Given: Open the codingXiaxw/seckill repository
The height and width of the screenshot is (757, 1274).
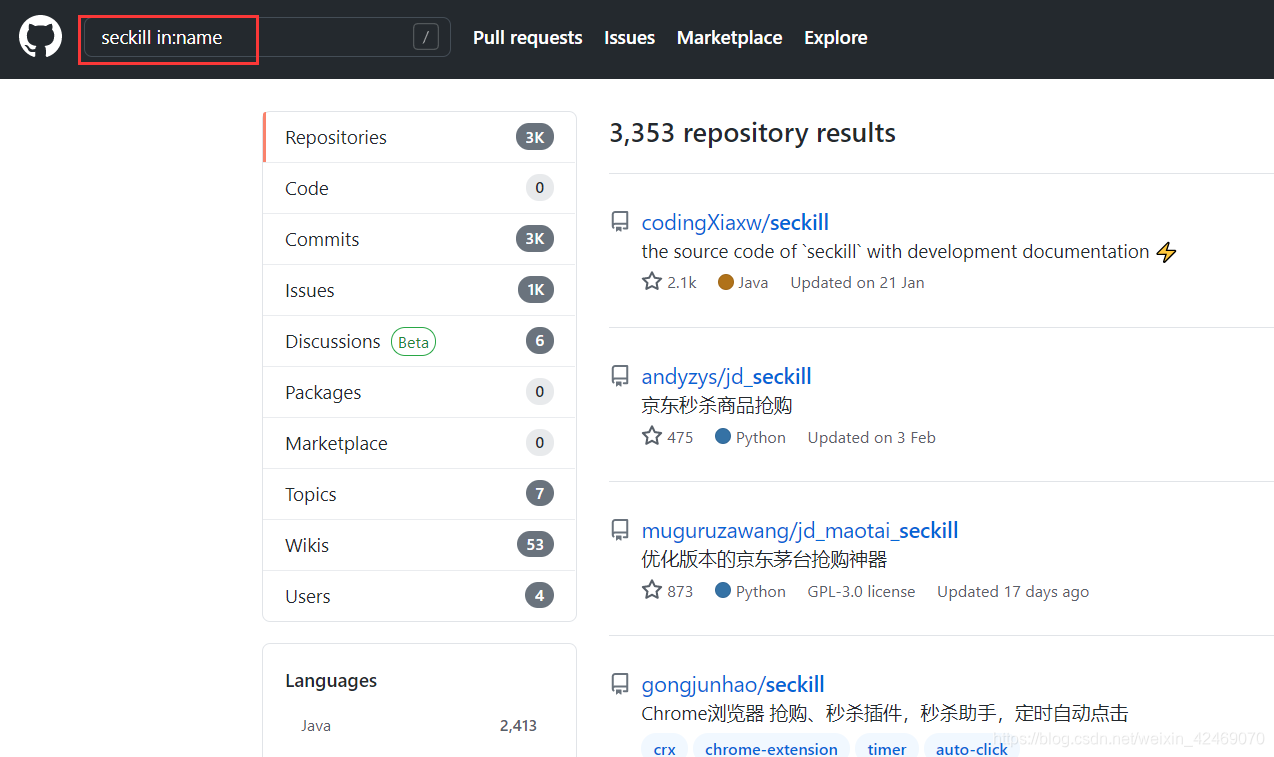Looking at the screenshot, I should [735, 222].
